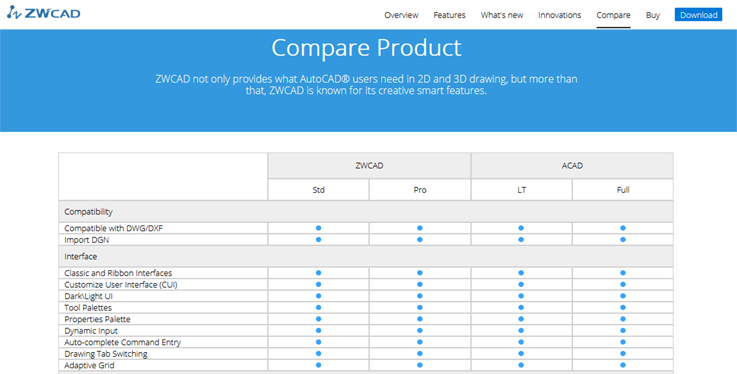Open the Features nav item
This screenshot has width=737, height=374.
449,15
